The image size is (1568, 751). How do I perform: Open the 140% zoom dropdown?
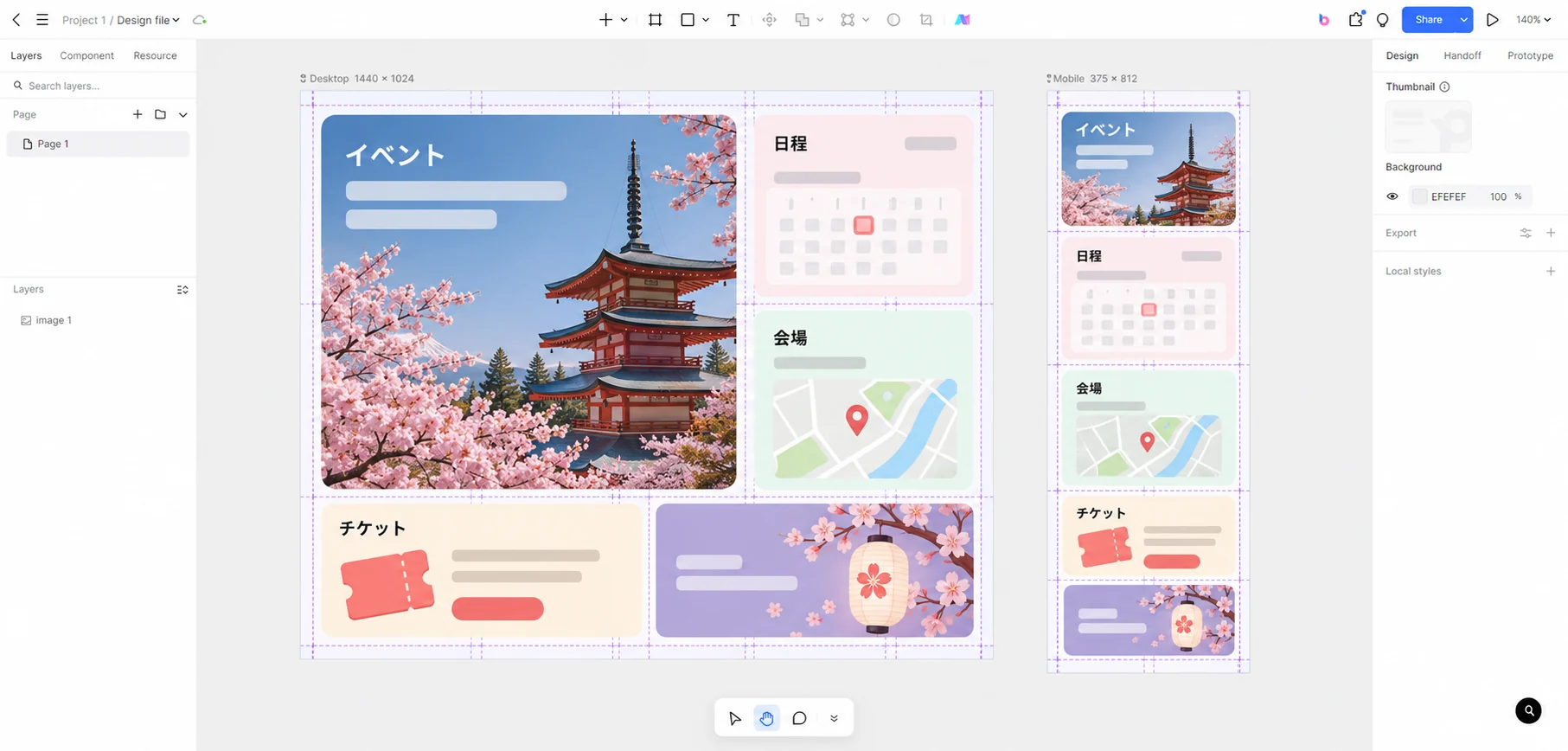tap(1533, 20)
